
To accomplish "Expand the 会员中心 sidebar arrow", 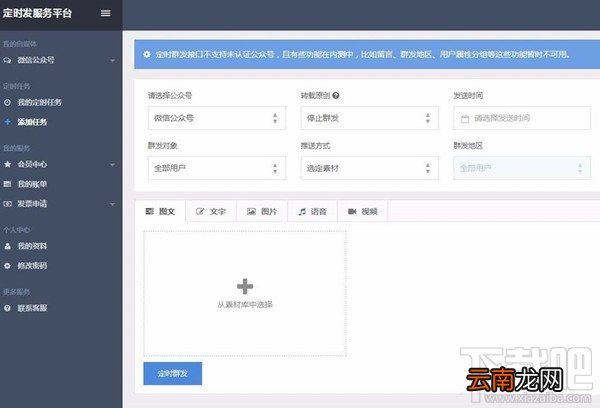I will [112, 165].
